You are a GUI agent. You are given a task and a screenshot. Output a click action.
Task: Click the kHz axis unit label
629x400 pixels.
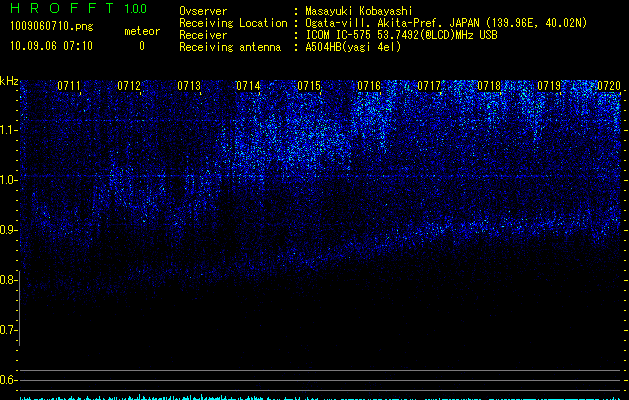(9, 81)
